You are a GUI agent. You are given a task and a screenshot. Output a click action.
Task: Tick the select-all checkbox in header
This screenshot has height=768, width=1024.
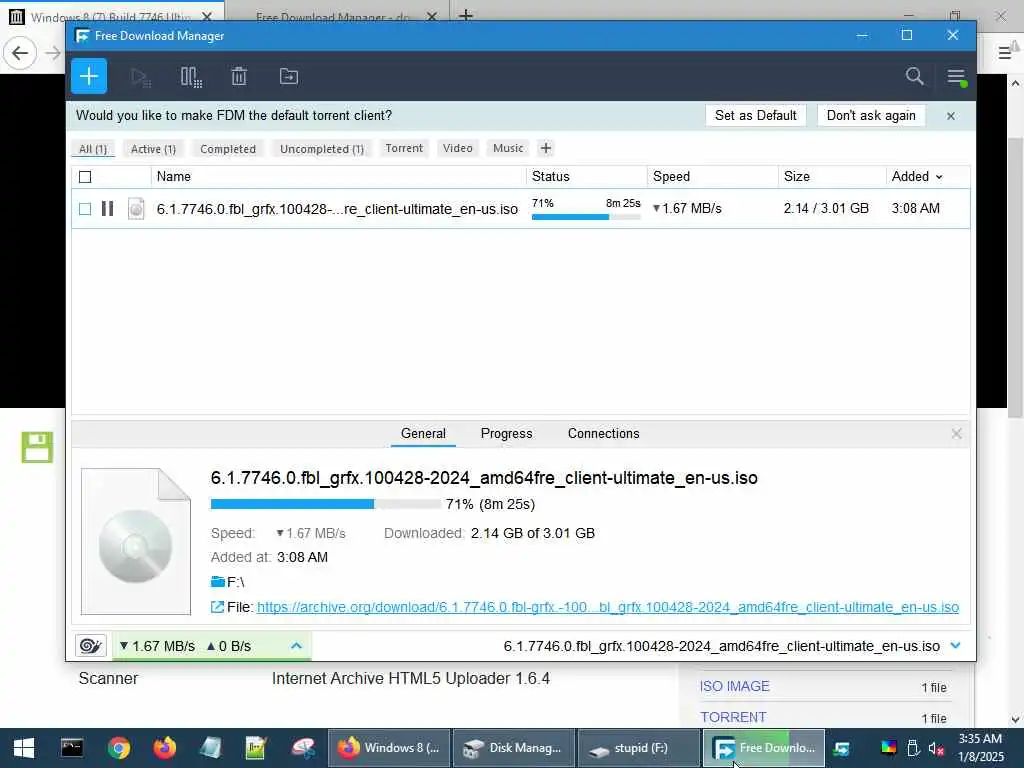click(85, 176)
